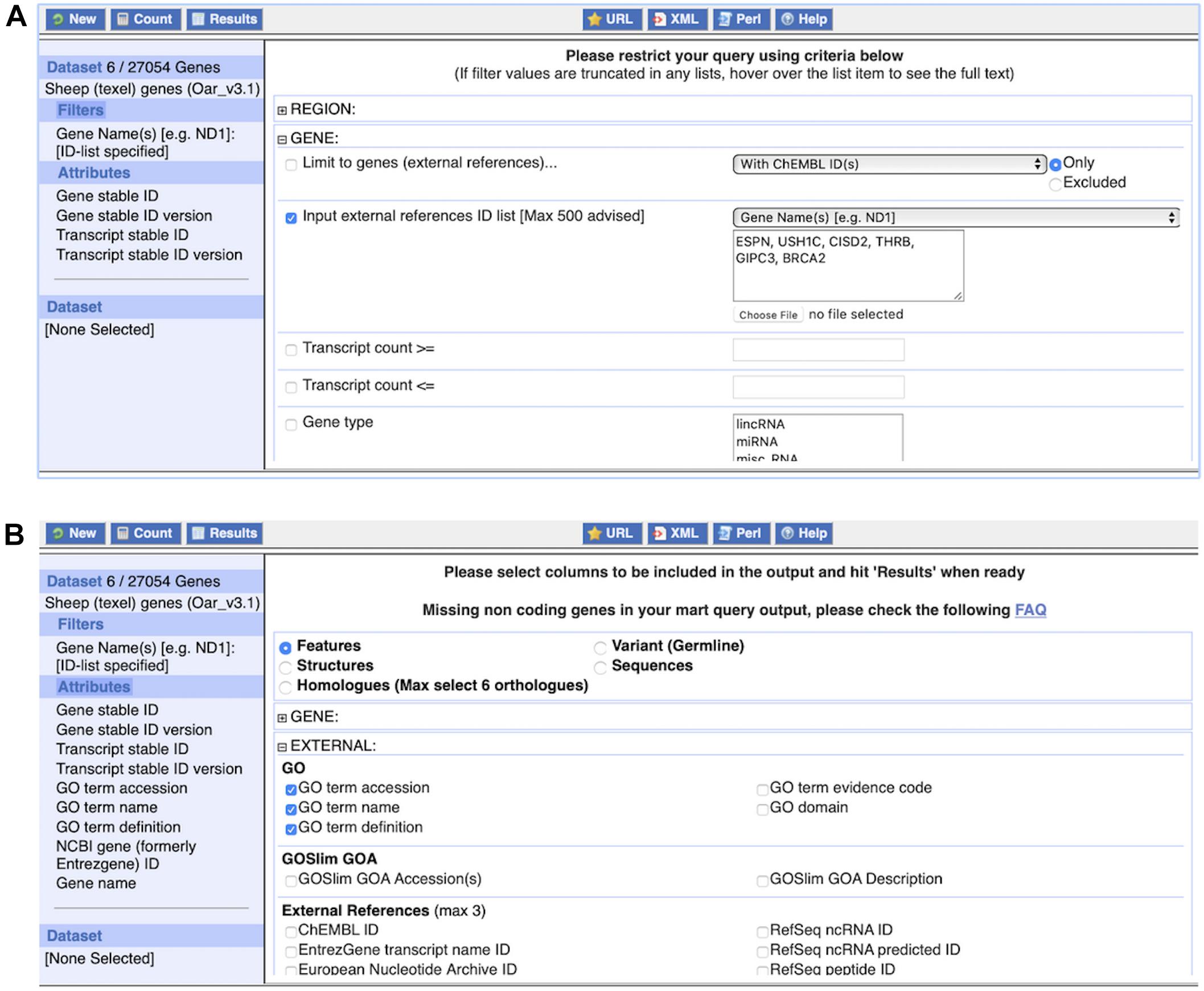
Task: Open the Gene Name(s) reference type dropdown
Action: pos(956,217)
